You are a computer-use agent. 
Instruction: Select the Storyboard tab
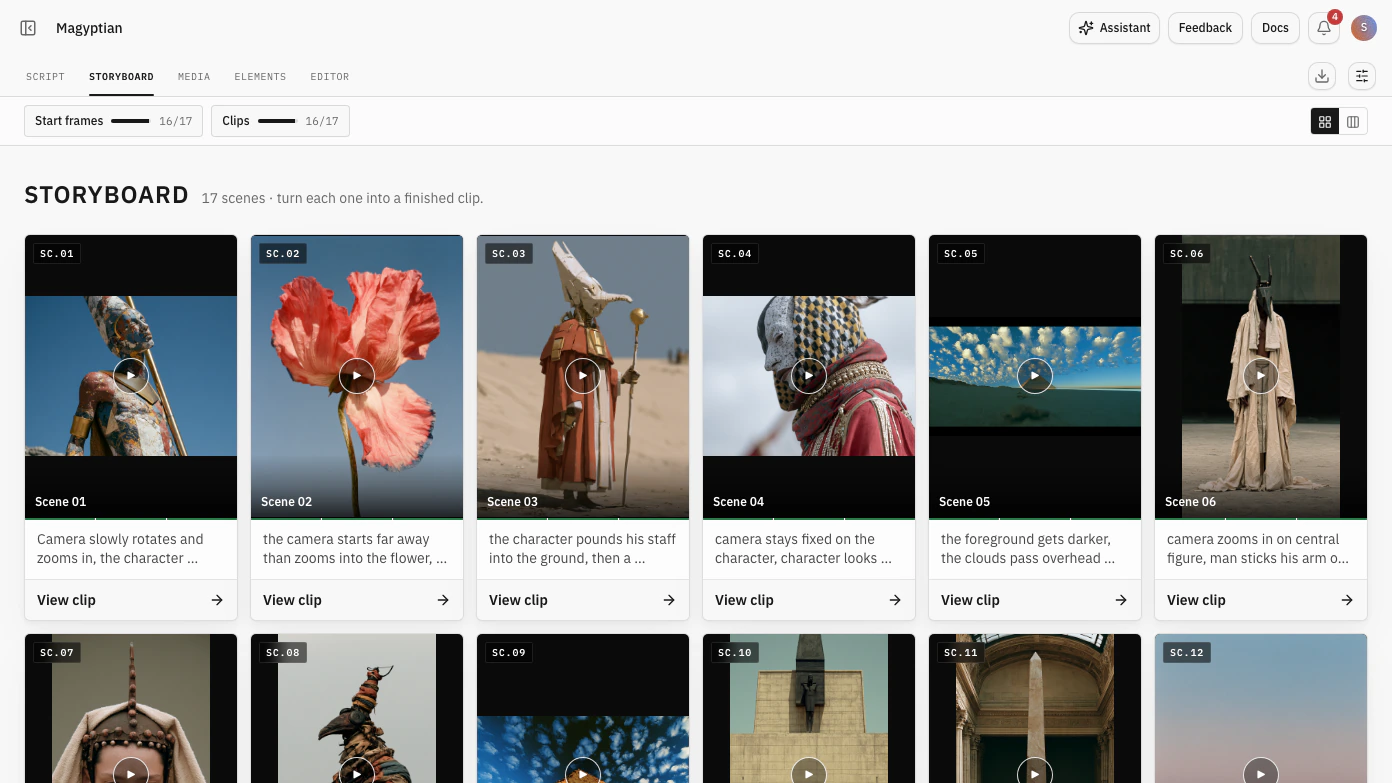pyautogui.click(x=121, y=77)
